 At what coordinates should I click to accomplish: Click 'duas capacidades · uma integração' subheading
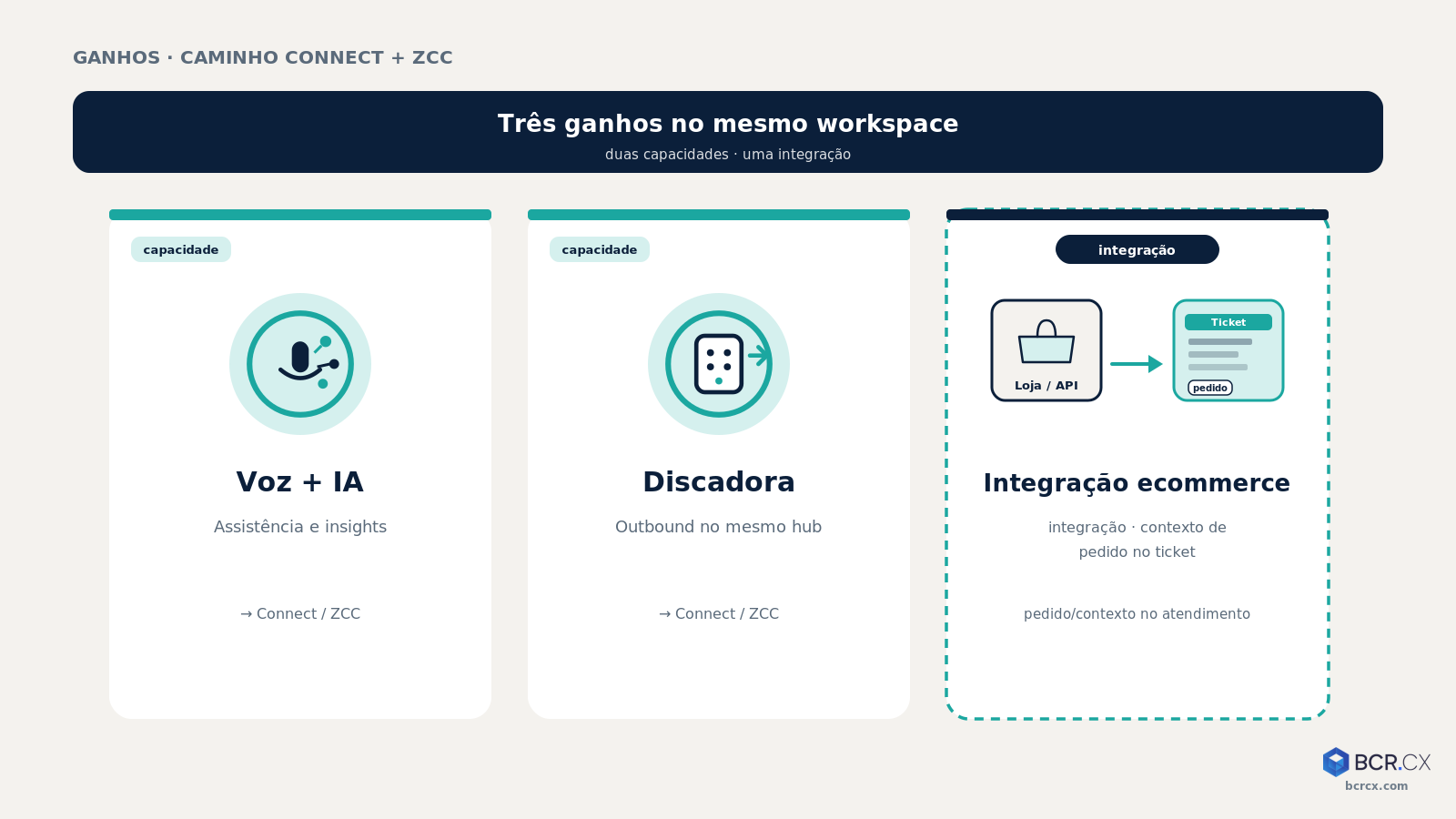[x=728, y=155]
